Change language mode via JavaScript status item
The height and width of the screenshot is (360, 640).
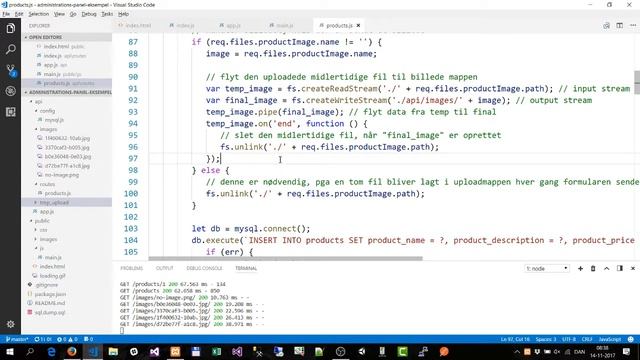(610, 339)
